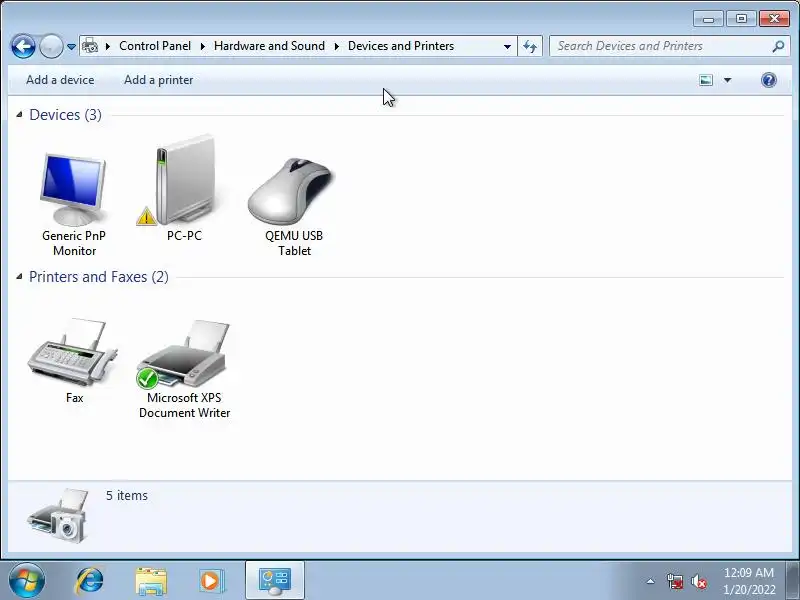Screen dimensions: 800x600
Task: Launch Internet Explorer from taskbar
Action: 90,581
